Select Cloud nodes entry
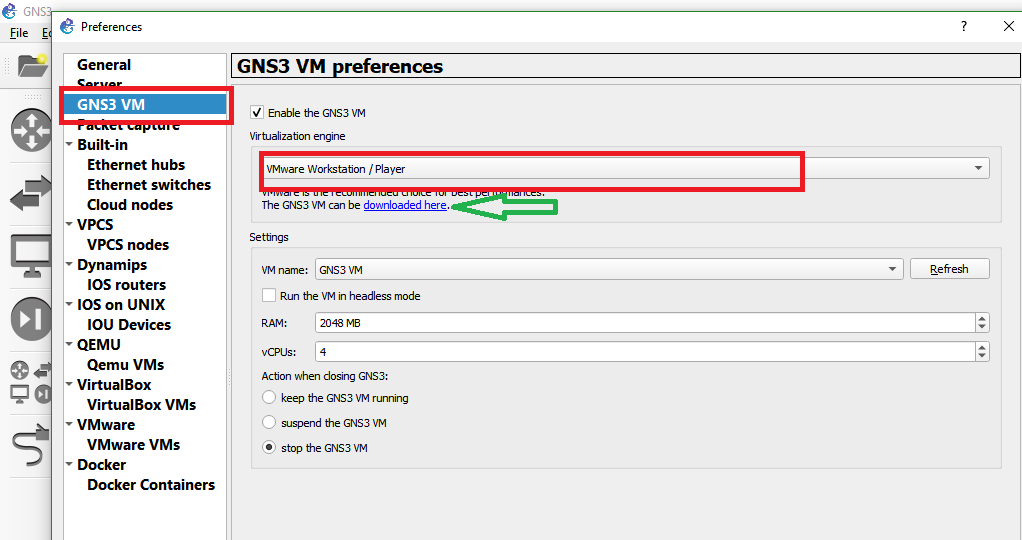Image resolution: width=1022 pixels, height=540 pixels. [x=130, y=205]
